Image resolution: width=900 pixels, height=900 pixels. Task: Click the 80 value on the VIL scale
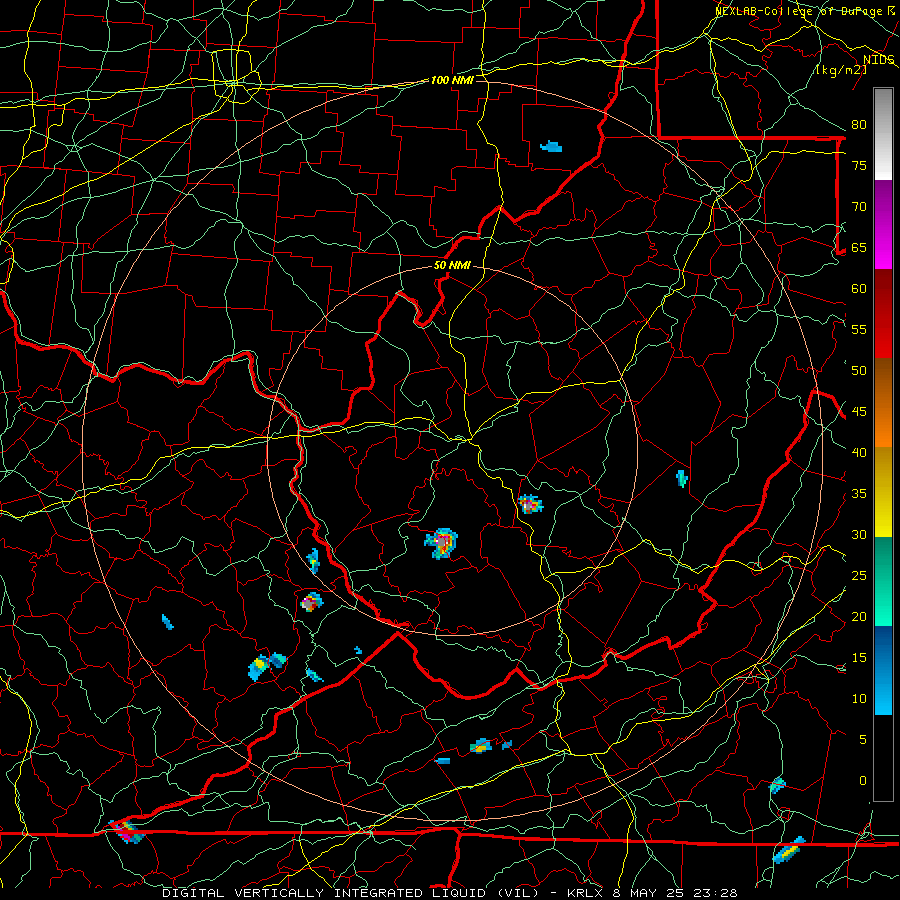coord(859,125)
